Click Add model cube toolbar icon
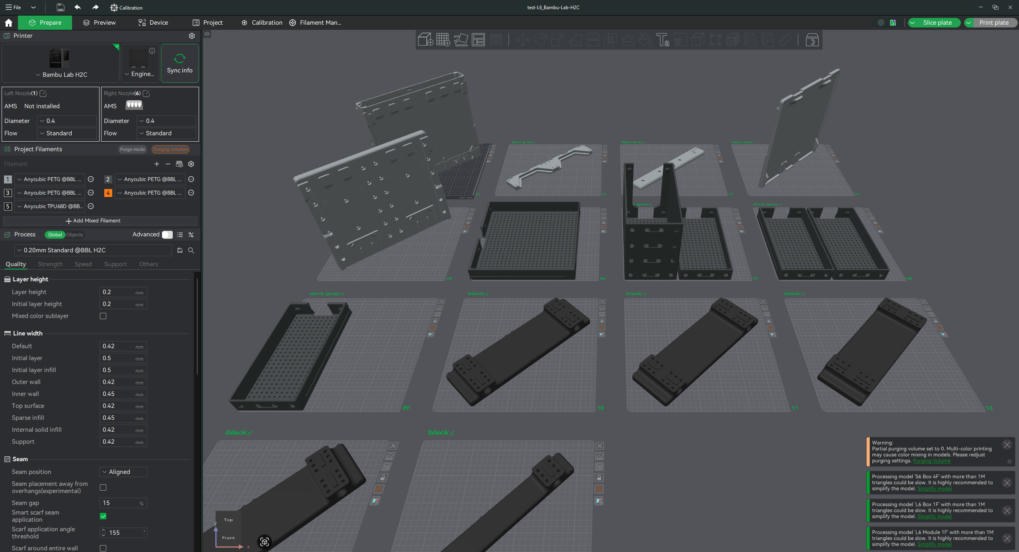1019x552 pixels. click(424, 40)
